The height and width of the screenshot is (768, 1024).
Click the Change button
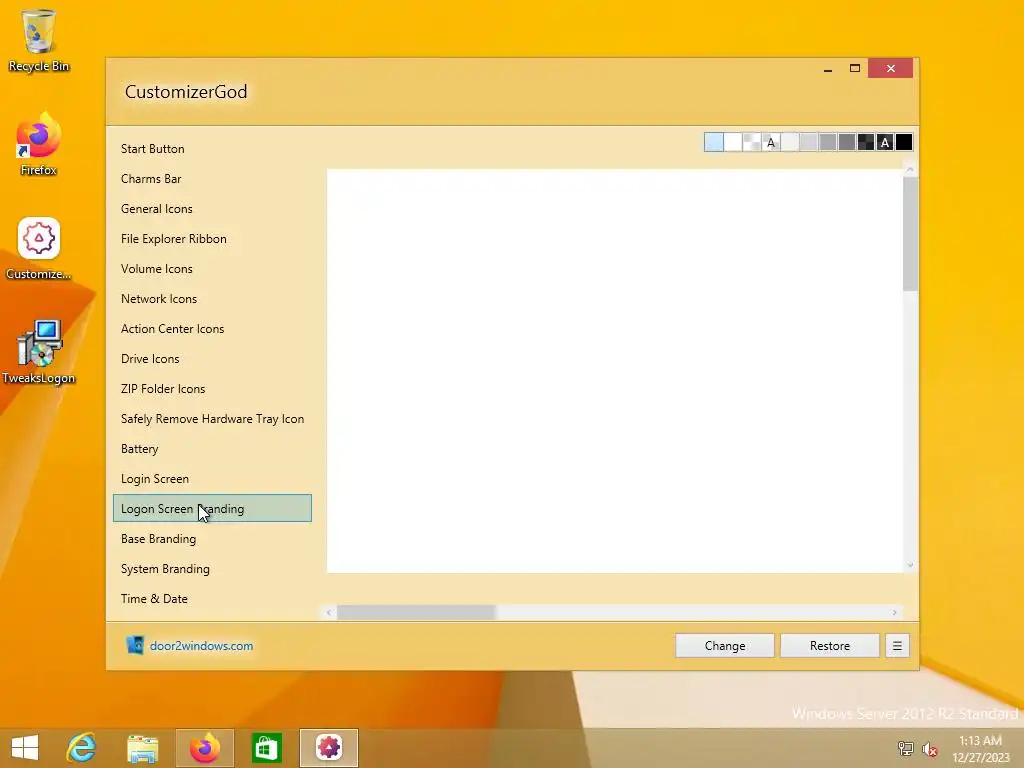(x=725, y=646)
